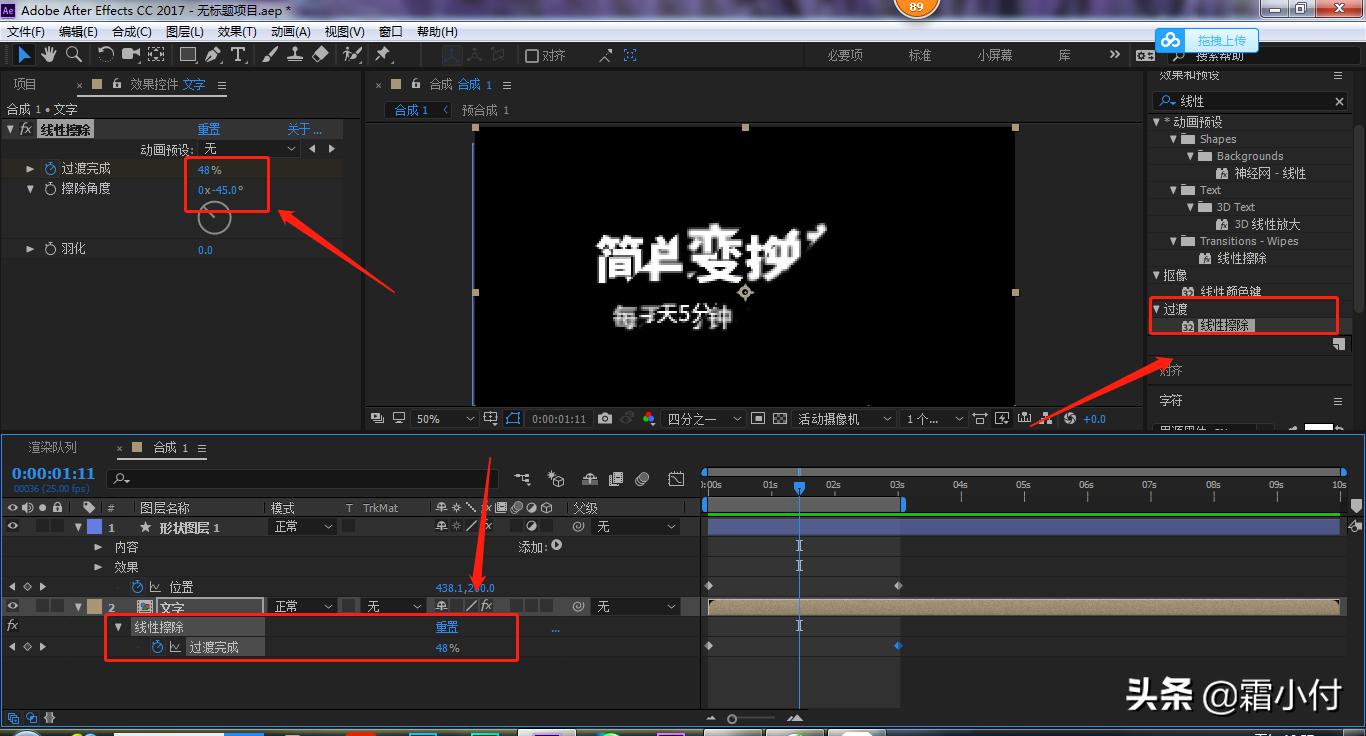
Task: Toggle visibility of layer 形状图层 1
Action: [x=15, y=525]
